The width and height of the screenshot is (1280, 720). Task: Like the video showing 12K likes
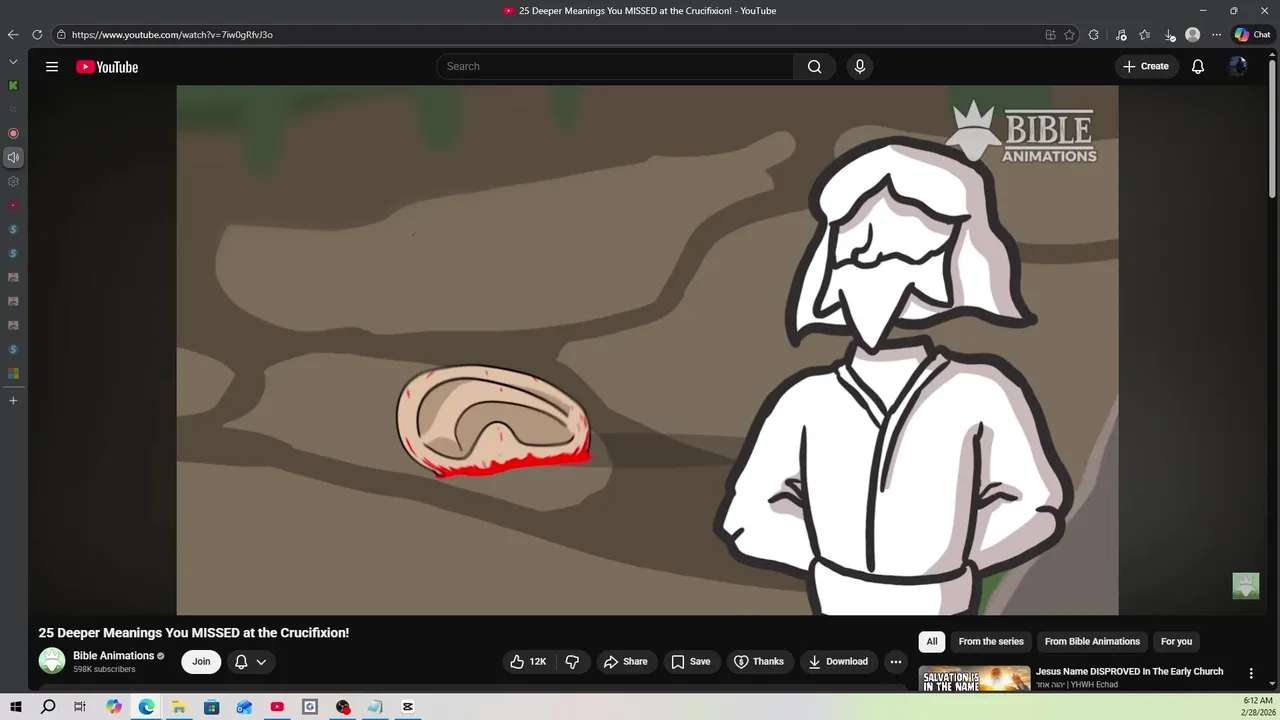pos(529,662)
